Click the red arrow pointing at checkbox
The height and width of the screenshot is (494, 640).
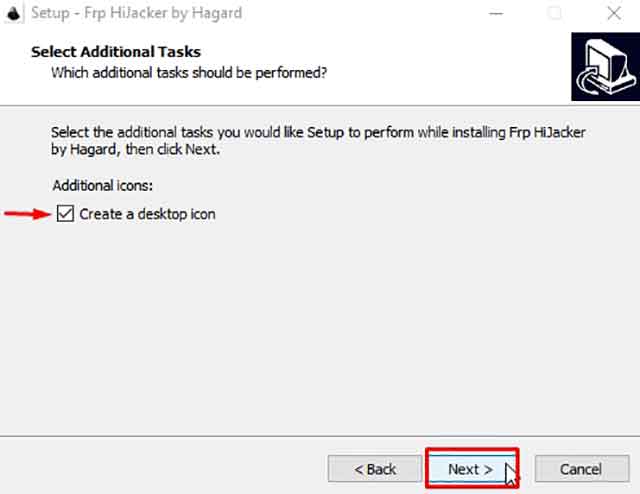coord(27,213)
